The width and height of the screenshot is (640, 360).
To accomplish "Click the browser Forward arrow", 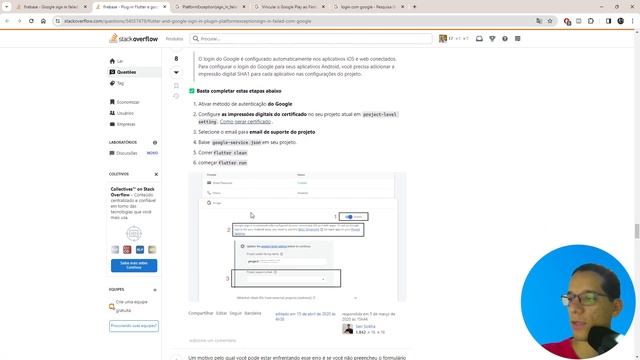I will pos(19,21).
